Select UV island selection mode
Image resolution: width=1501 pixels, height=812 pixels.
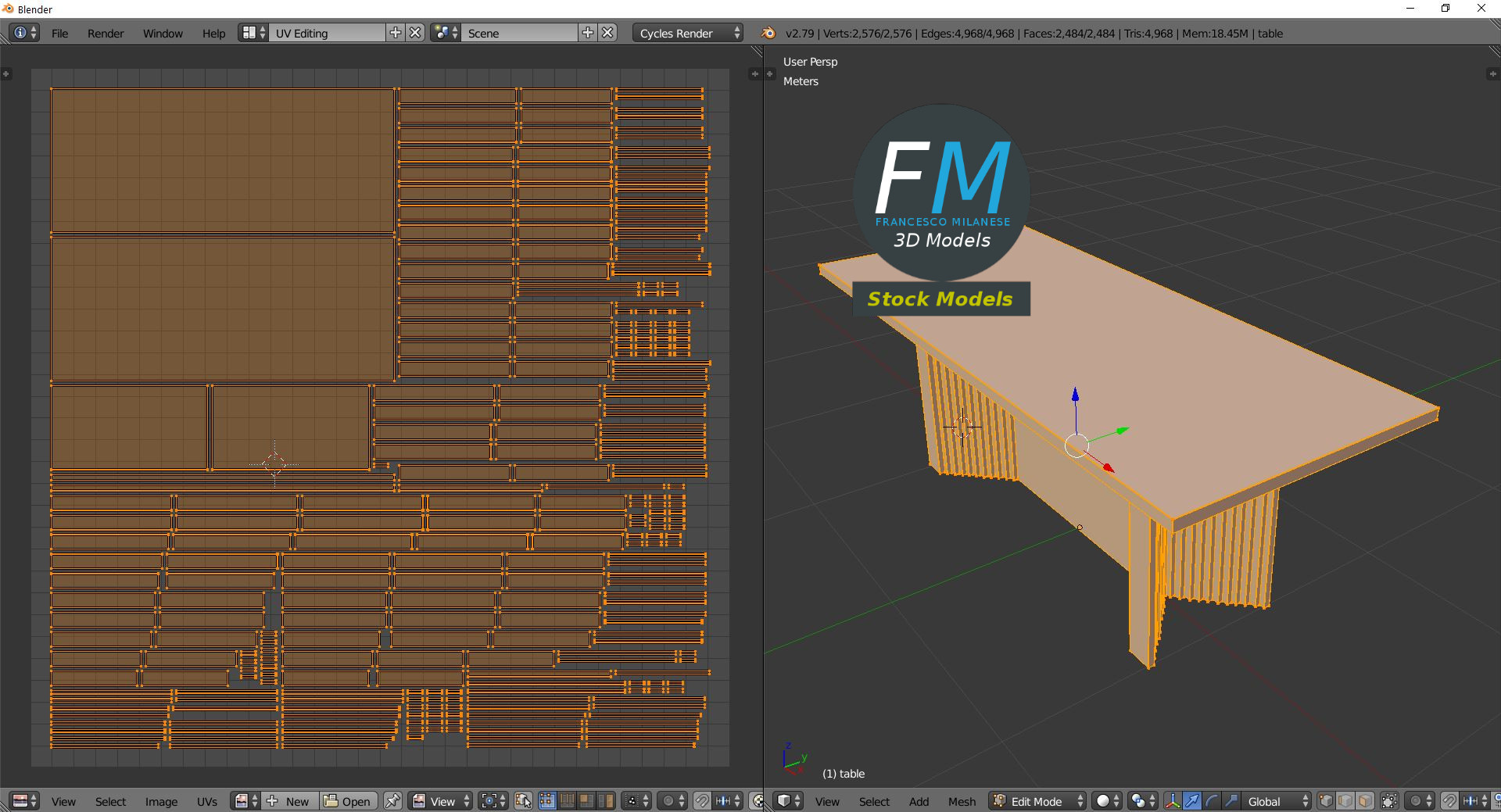pyautogui.click(x=606, y=801)
